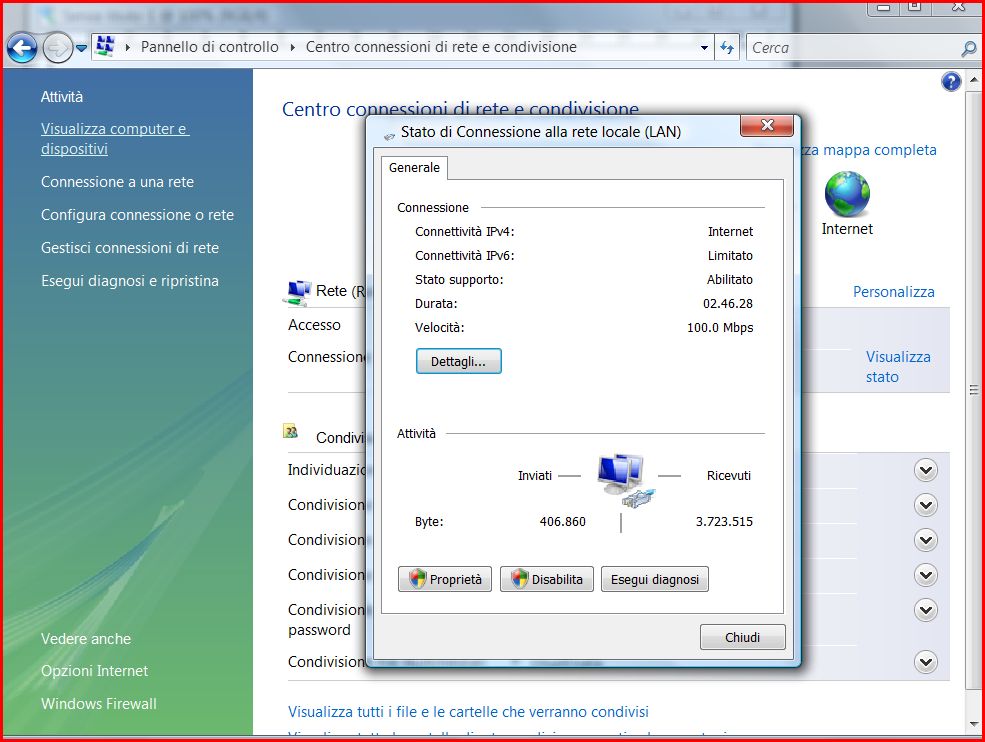Click Esegui diagnosi button in dialog

tap(655, 579)
